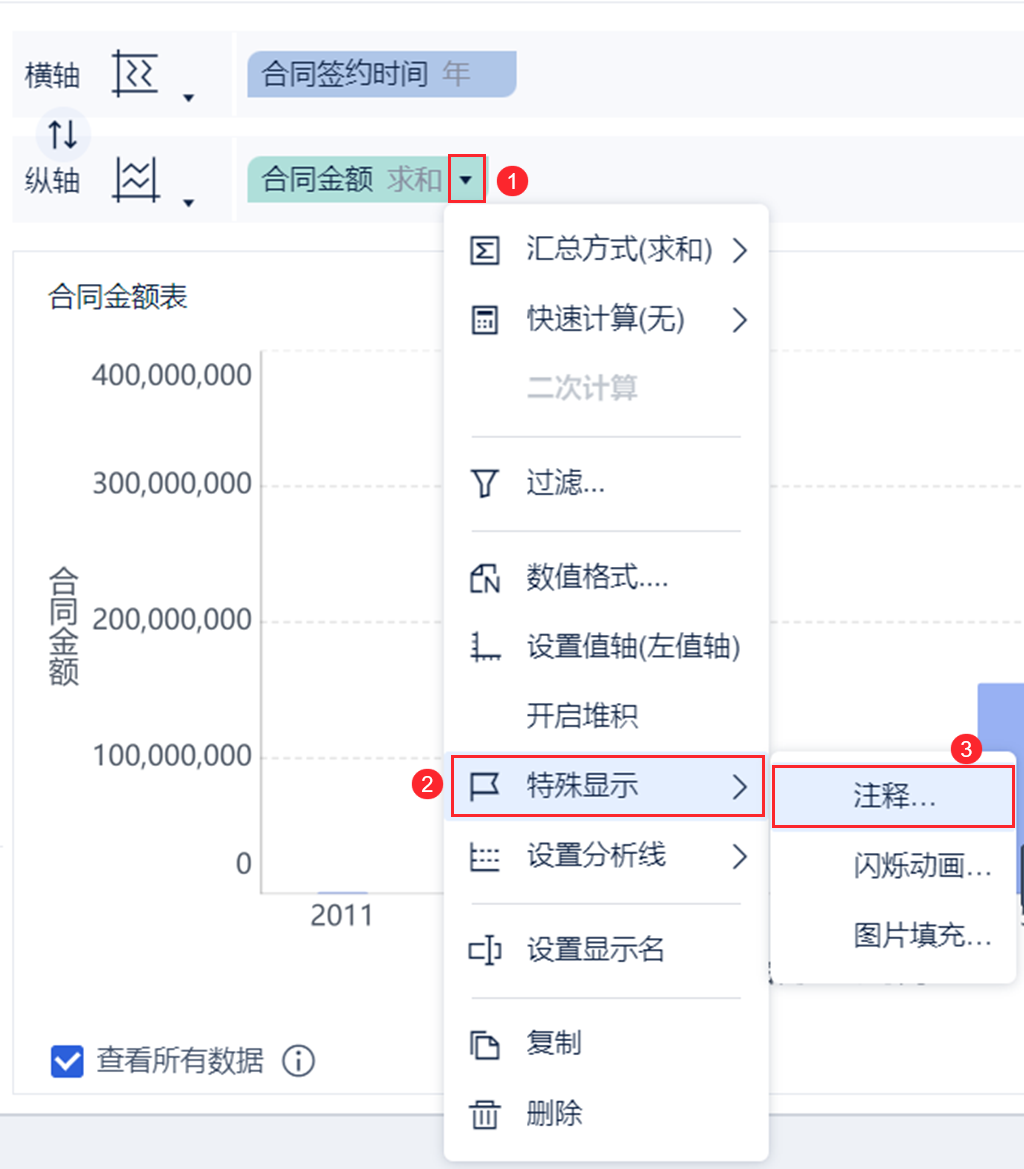Image resolution: width=1024 pixels, height=1169 pixels.
Task: Choose 图片填充... in the submenu
Action: [x=893, y=936]
